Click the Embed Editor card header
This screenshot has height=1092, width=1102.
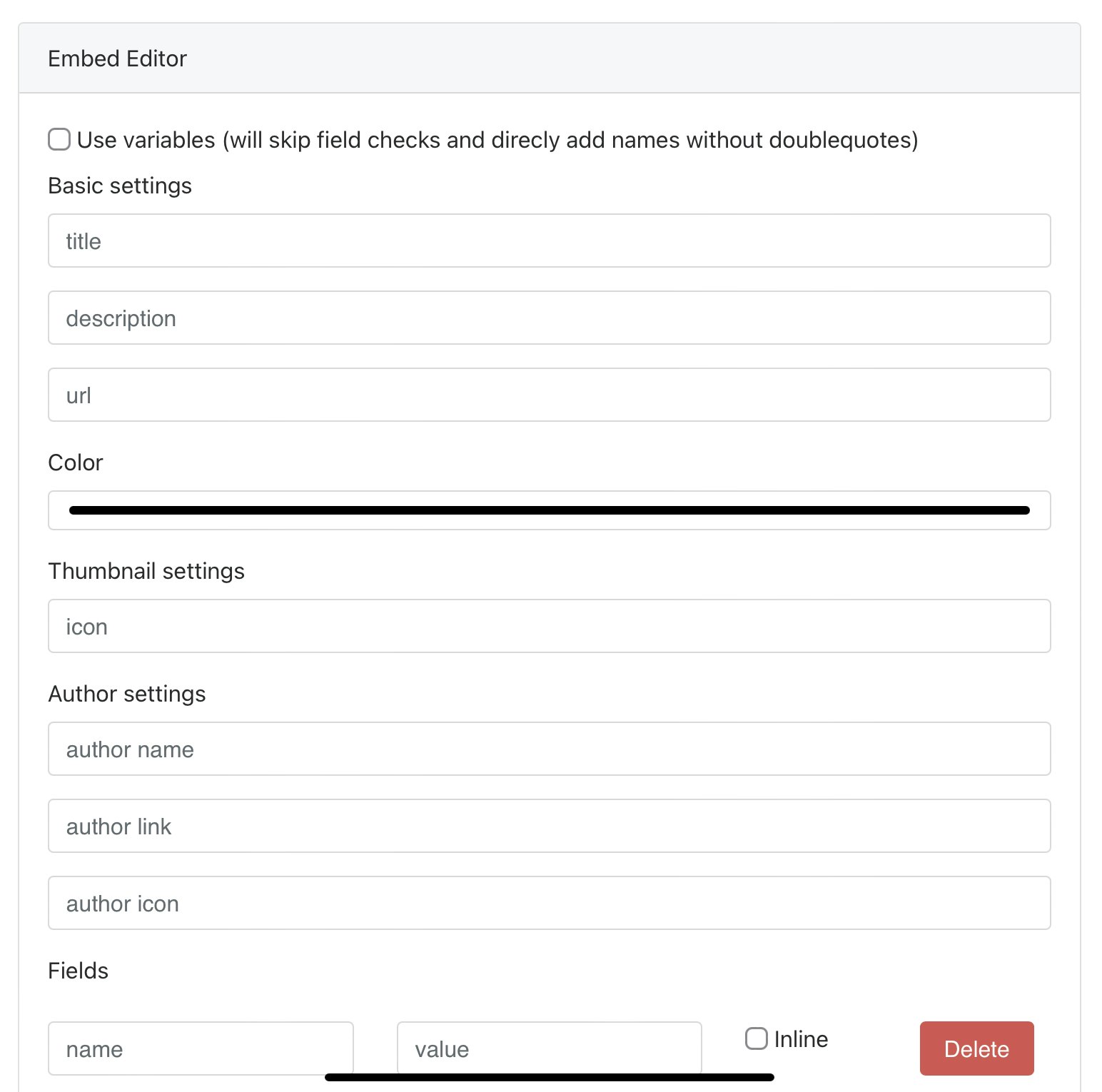tap(118, 59)
